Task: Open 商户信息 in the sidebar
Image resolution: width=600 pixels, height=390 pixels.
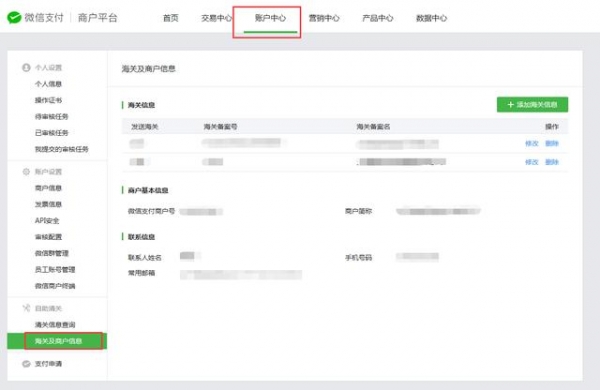Action: click(48, 188)
